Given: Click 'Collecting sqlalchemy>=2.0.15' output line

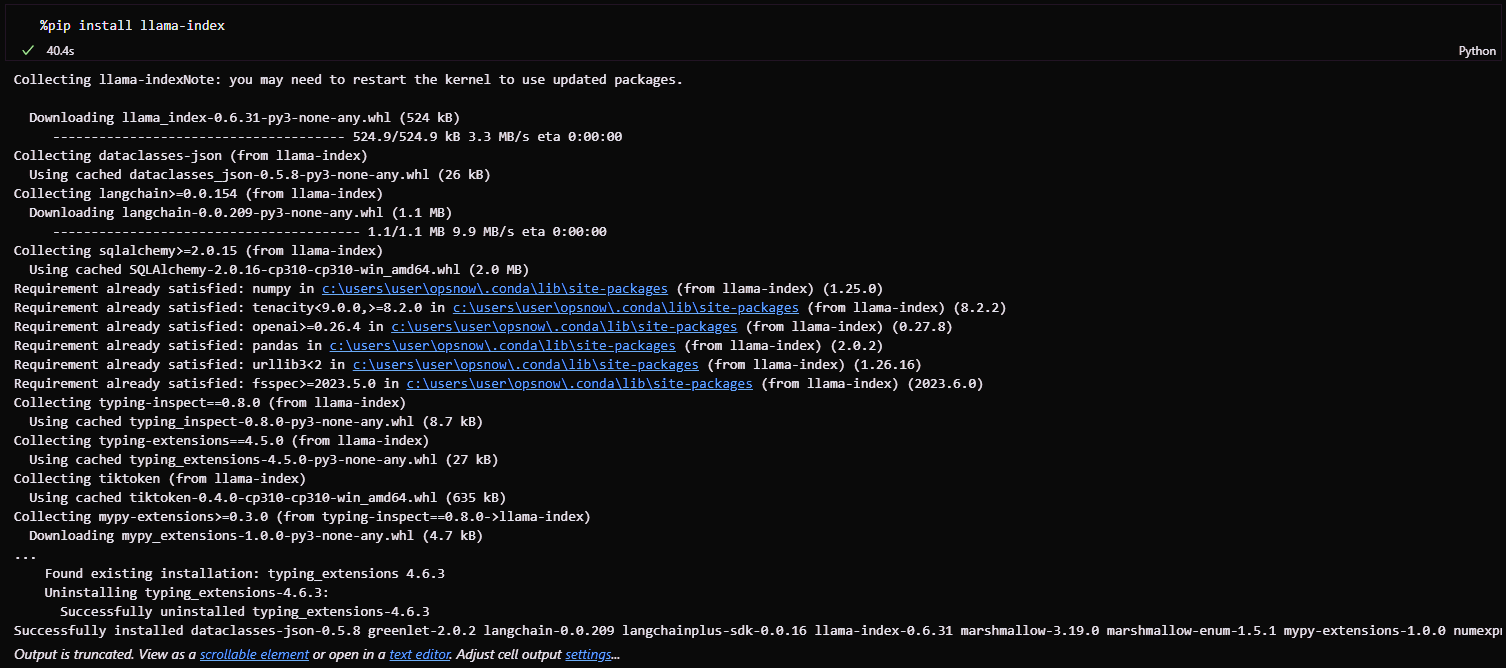Looking at the screenshot, I should [x=198, y=250].
